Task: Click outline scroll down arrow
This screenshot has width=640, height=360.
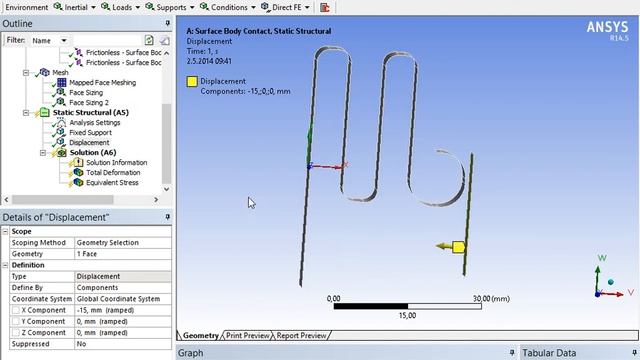Action: click(x=167, y=189)
